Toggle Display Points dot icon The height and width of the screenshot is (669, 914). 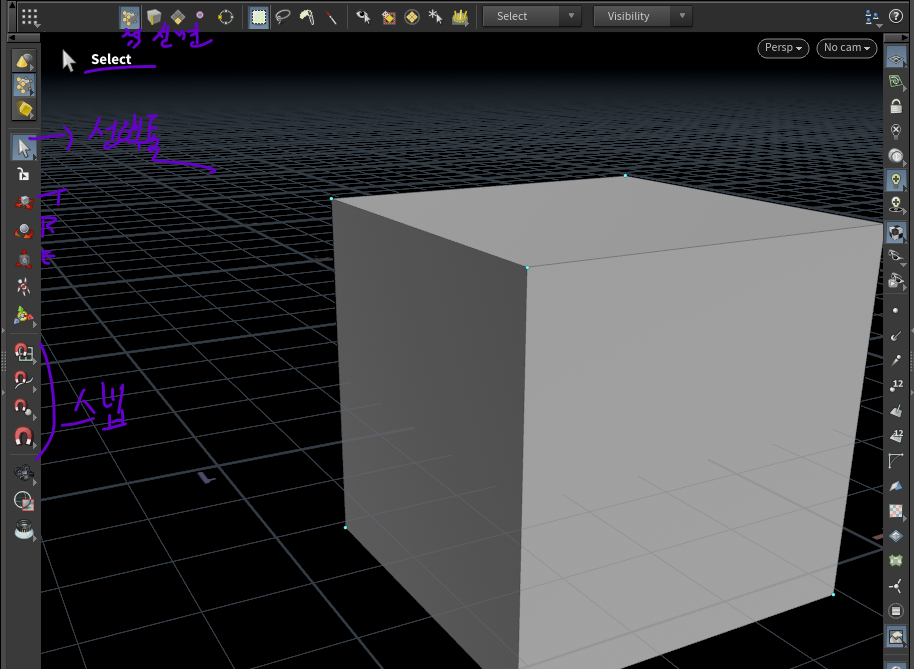click(896, 311)
